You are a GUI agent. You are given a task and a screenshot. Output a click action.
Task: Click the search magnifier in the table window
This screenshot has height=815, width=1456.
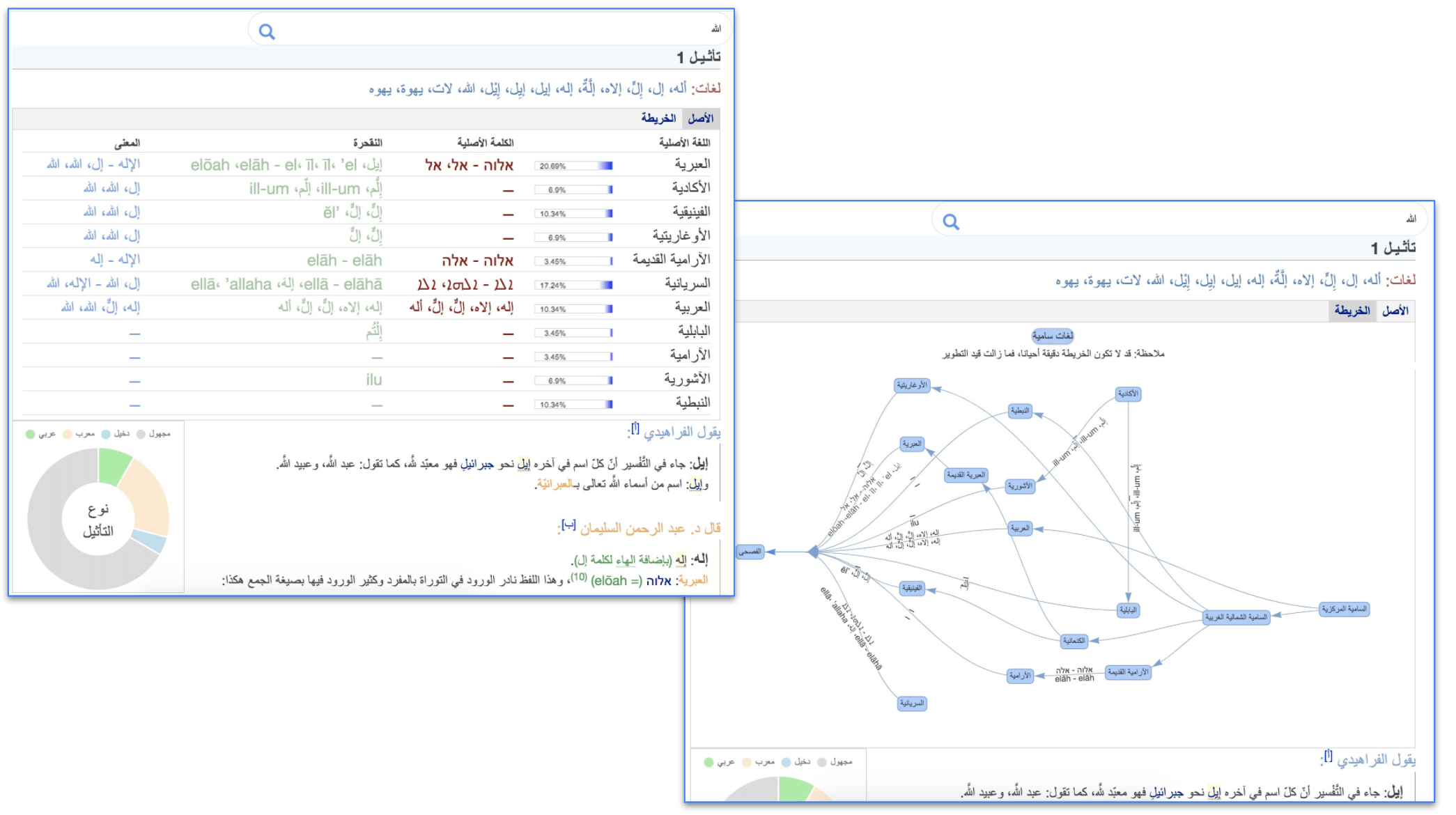[267, 31]
